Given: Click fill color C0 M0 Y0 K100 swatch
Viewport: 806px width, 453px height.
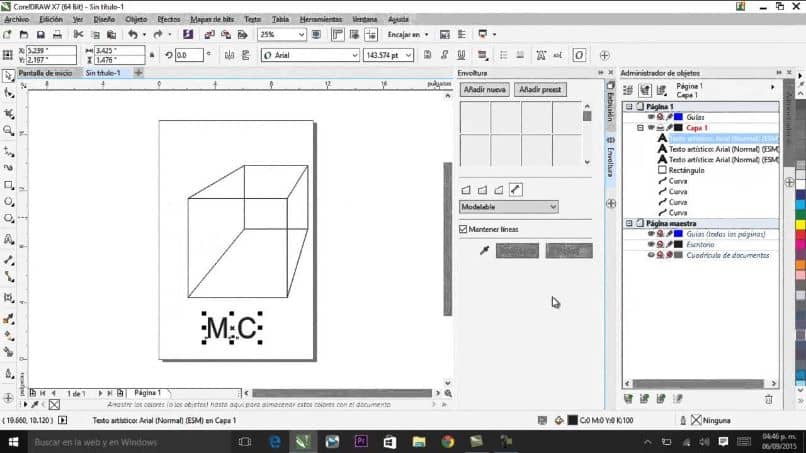Looking at the screenshot, I should pyautogui.click(x=573, y=420).
